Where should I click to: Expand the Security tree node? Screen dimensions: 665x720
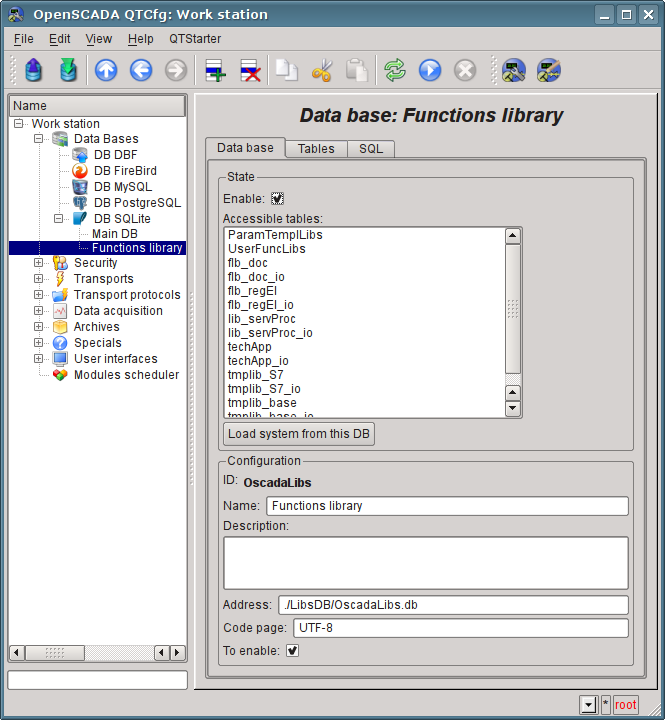39,263
